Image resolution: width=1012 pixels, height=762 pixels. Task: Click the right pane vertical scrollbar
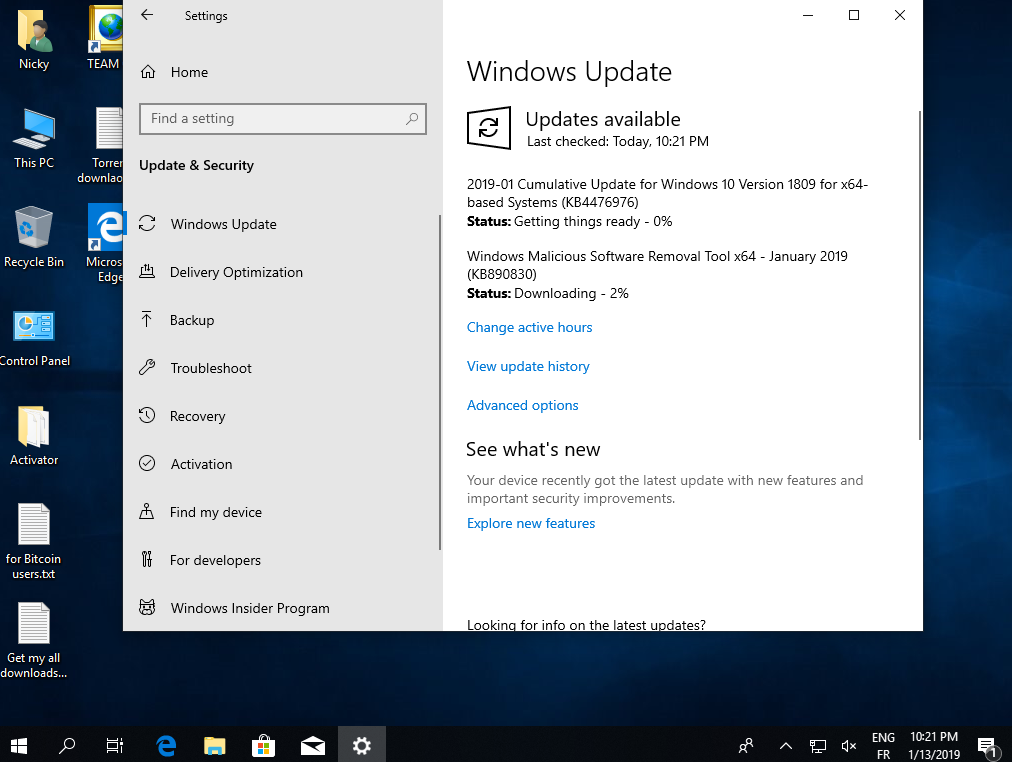click(920, 276)
